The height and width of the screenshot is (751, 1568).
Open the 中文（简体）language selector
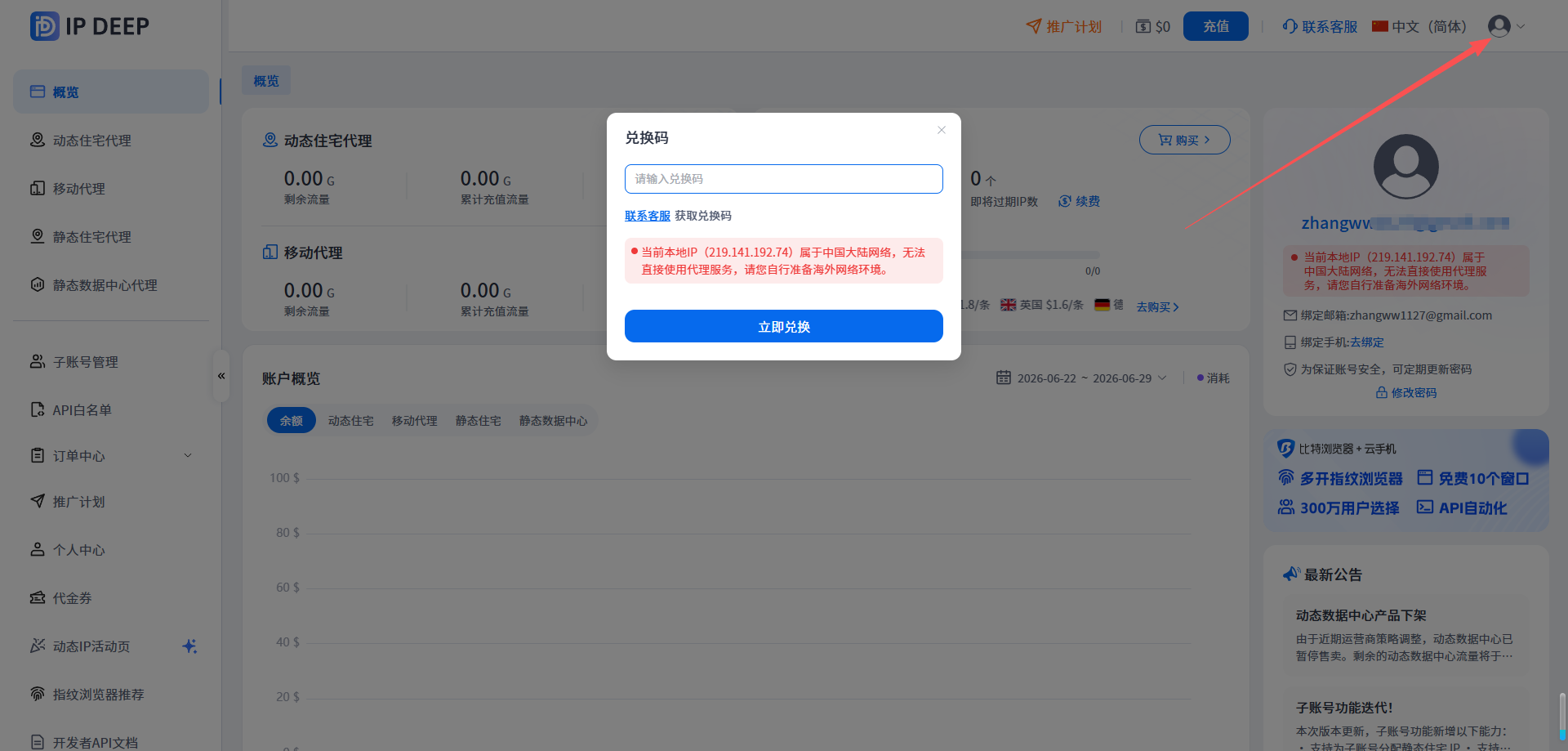1419,27
